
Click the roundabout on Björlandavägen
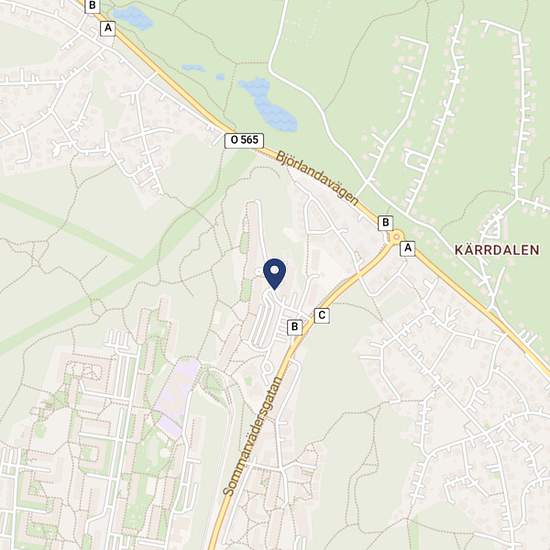pos(396,237)
